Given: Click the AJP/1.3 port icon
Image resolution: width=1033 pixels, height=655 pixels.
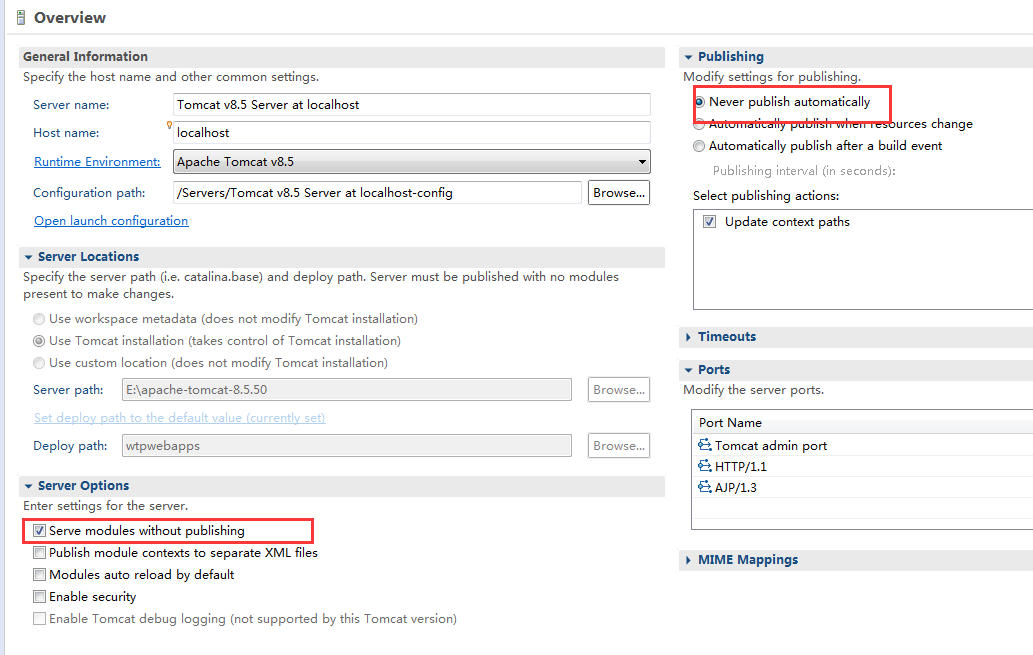Looking at the screenshot, I should tap(704, 488).
